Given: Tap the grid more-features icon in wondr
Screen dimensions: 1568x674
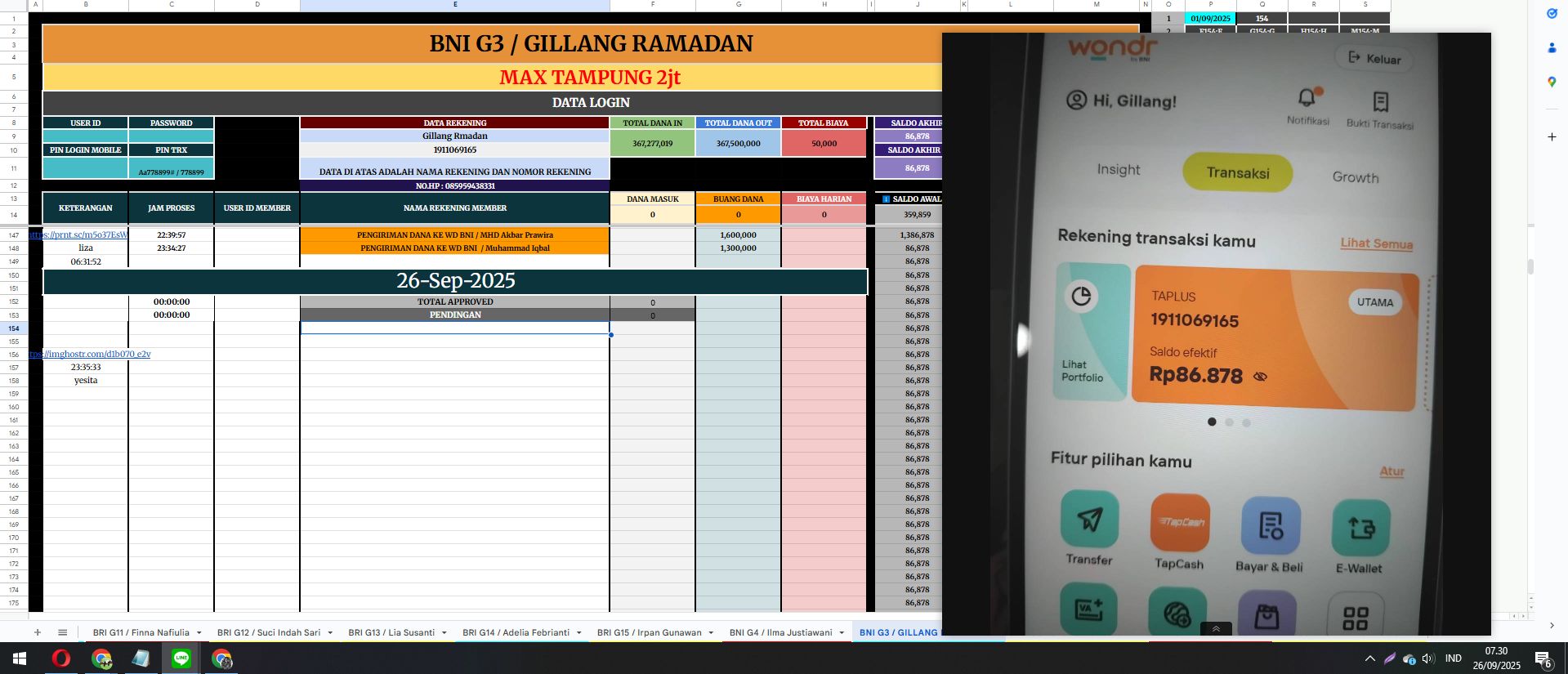Looking at the screenshot, I should point(1356,617).
